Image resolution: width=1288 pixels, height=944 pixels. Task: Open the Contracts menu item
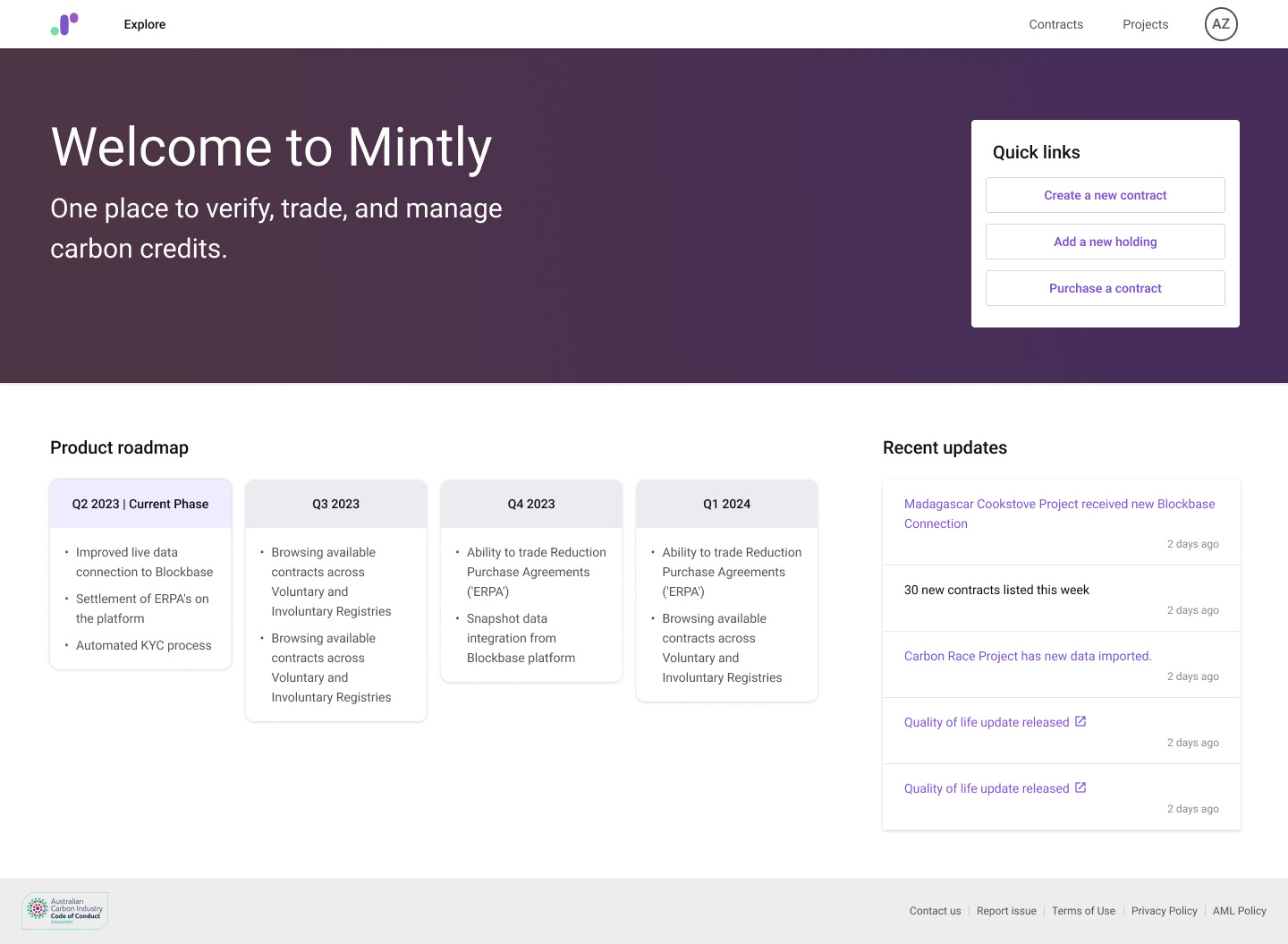coord(1055,24)
